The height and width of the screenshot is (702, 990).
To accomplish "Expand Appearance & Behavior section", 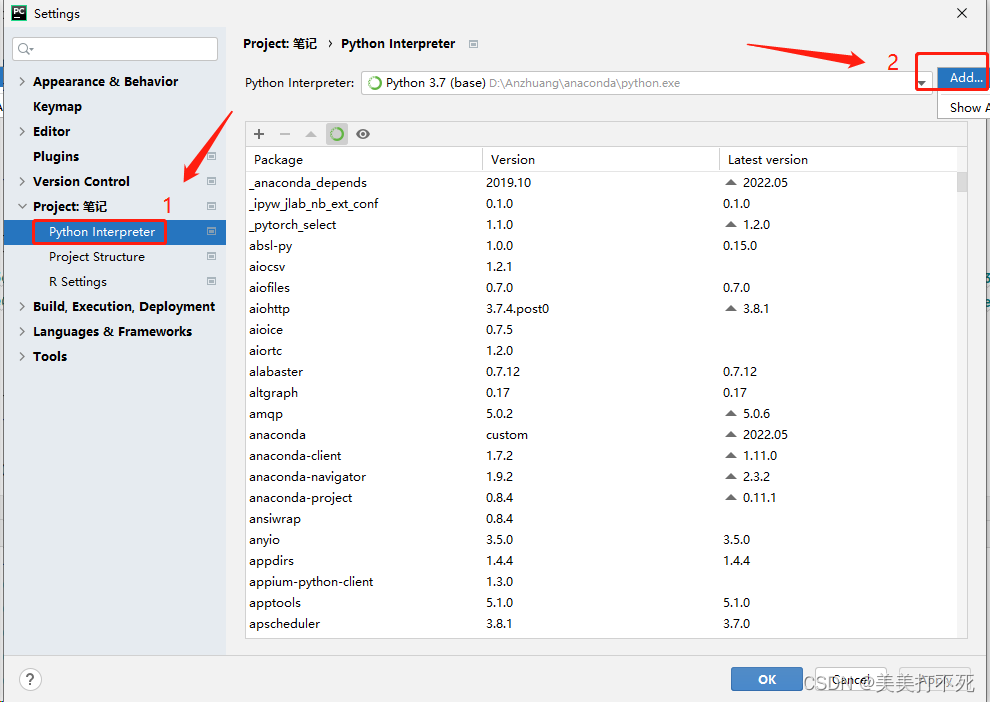I will [22, 81].
